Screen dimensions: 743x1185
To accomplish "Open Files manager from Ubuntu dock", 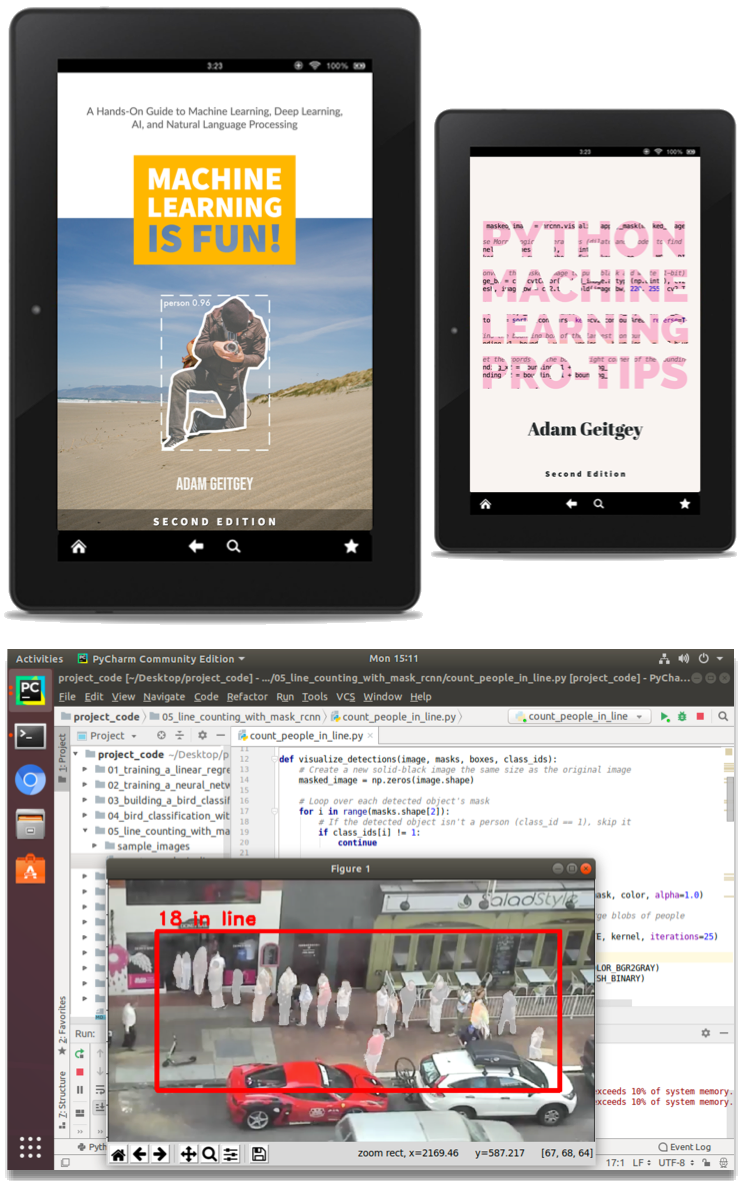I will pyautogui.click(x=30, y=825).
